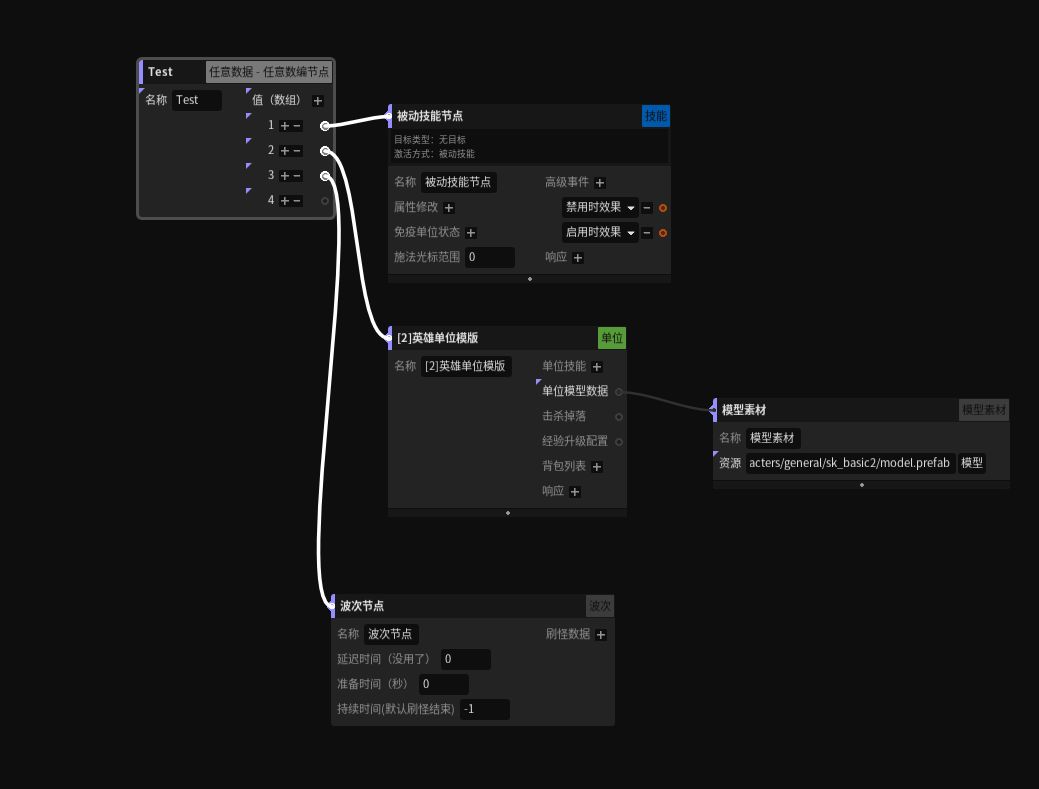
Task: Edit the 模型素材 name field
Action: point(773,438)
